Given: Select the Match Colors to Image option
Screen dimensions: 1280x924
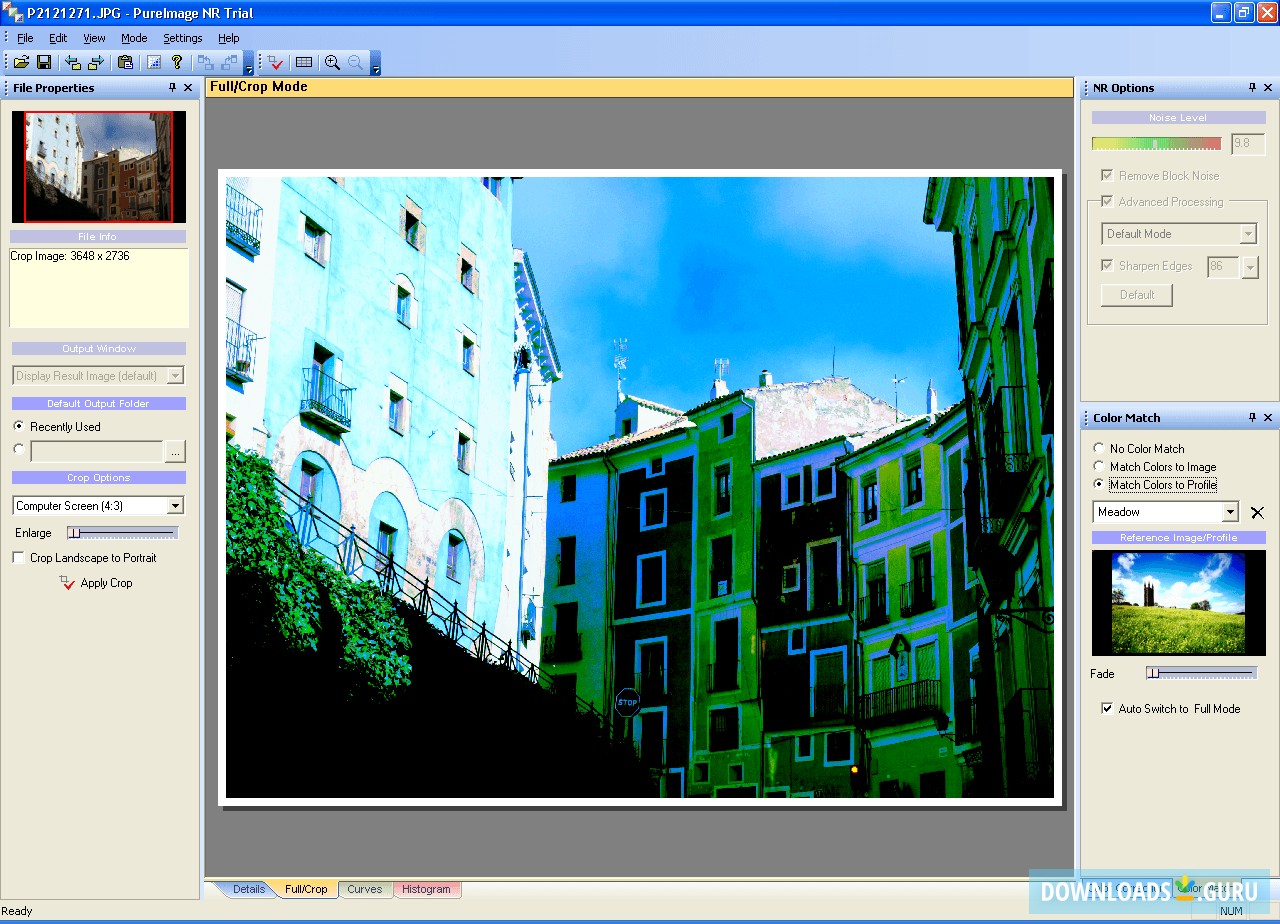Looking at the screenshot, I should point(1100,466).
